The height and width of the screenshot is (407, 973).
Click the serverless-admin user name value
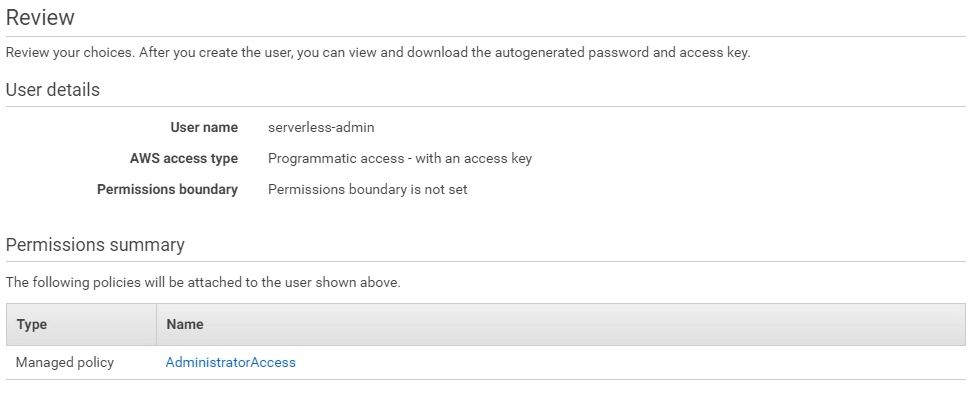[321, 127]
